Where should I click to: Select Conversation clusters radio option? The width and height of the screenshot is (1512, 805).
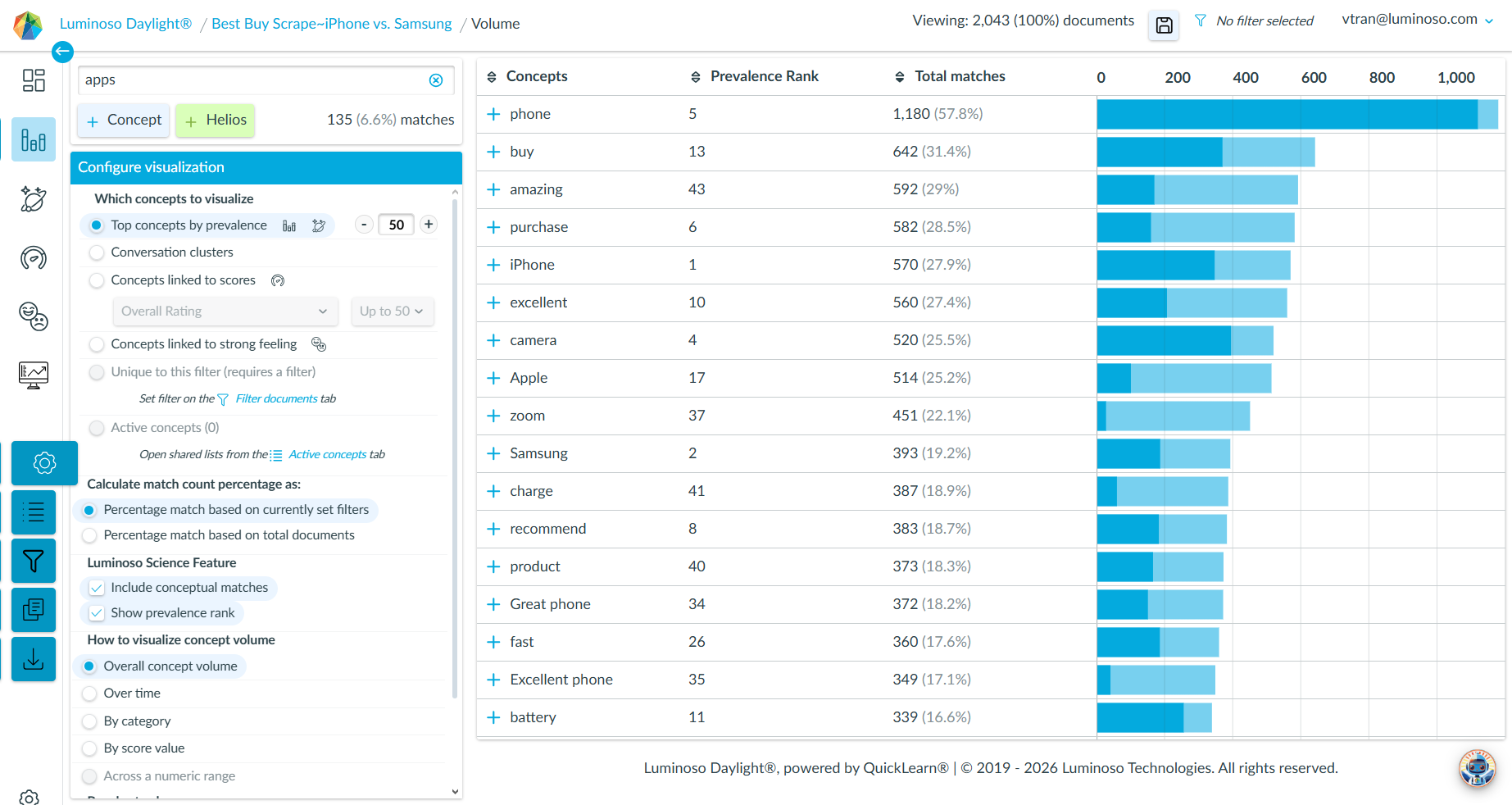pyautogui.click(x=97, y=252)
